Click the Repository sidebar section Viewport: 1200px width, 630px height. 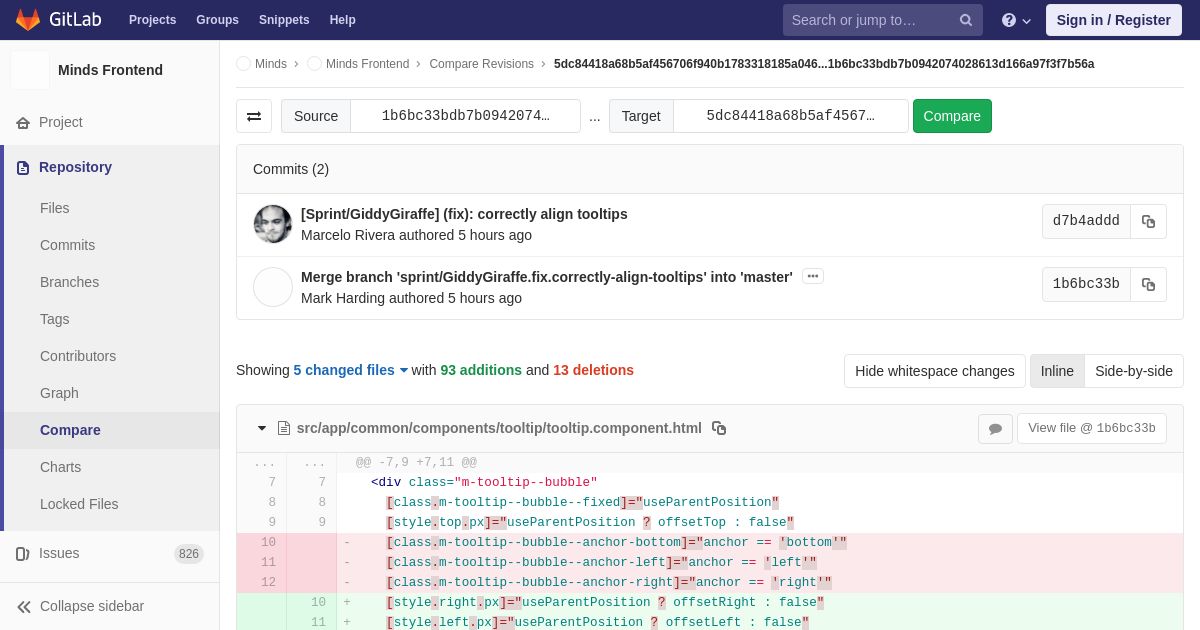[110, 167]
